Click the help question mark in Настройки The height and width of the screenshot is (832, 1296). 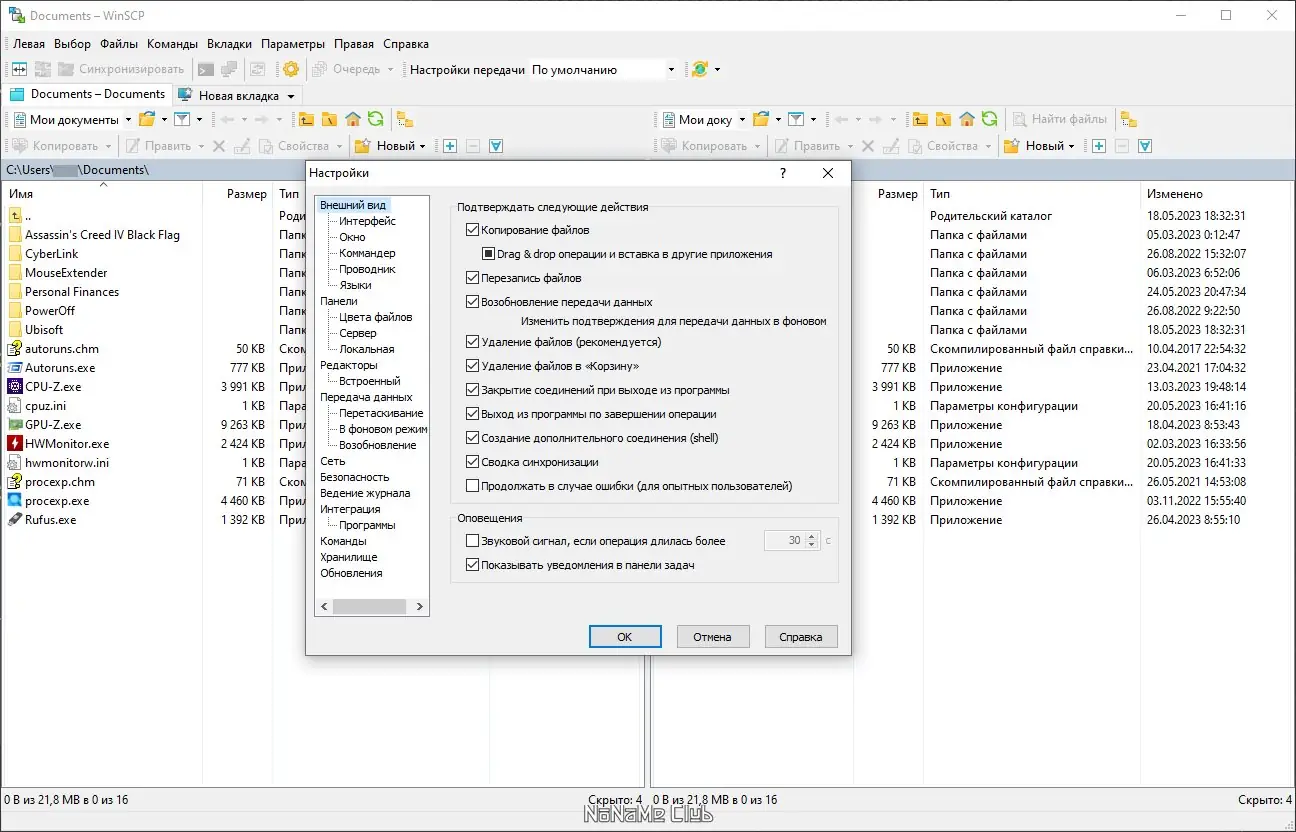(x=782, y=173)
